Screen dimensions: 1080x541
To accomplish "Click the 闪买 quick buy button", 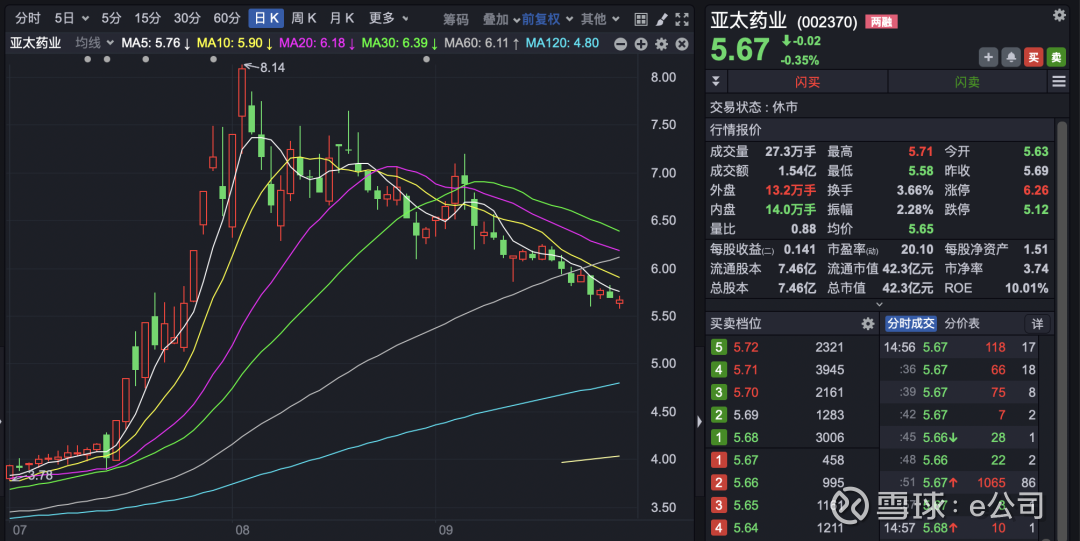I will tap(807, 82).
